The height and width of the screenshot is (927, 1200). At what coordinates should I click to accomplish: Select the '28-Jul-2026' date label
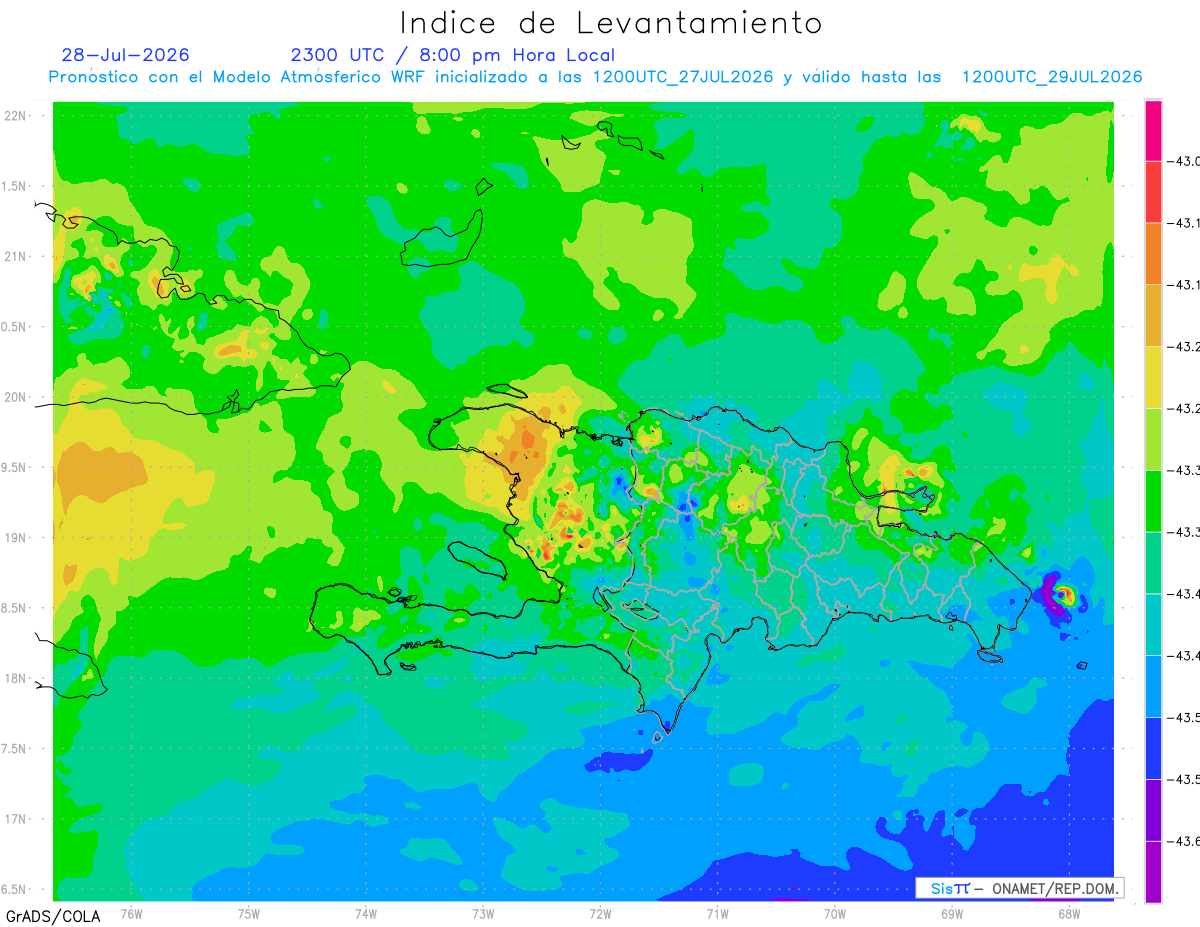point(125,55)
